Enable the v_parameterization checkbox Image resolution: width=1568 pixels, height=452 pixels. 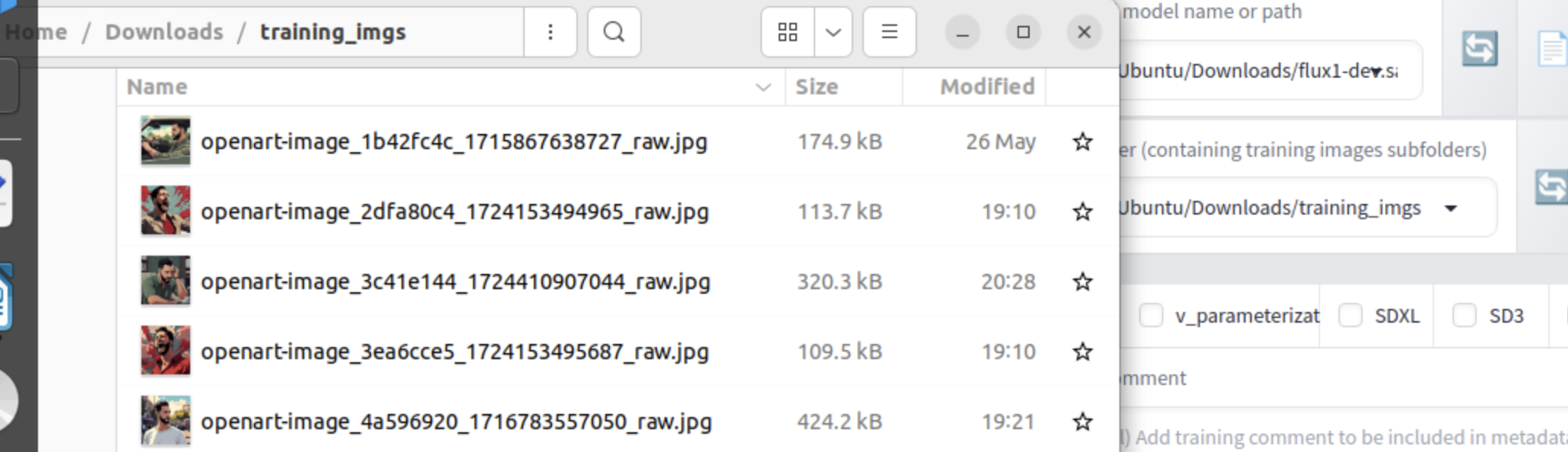pyautogui.click(x=1151, y=315)
